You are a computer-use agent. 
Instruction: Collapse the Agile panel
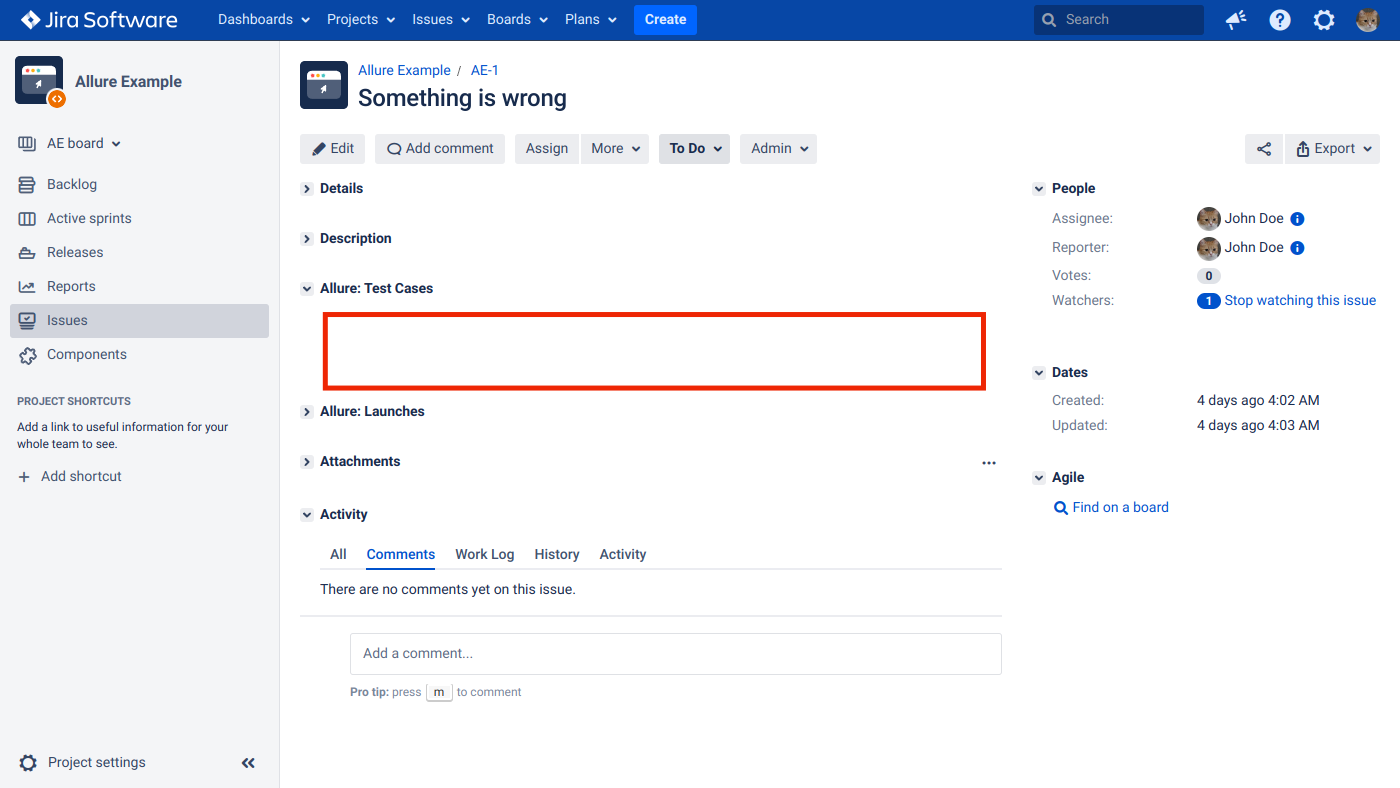[1039, 478]
